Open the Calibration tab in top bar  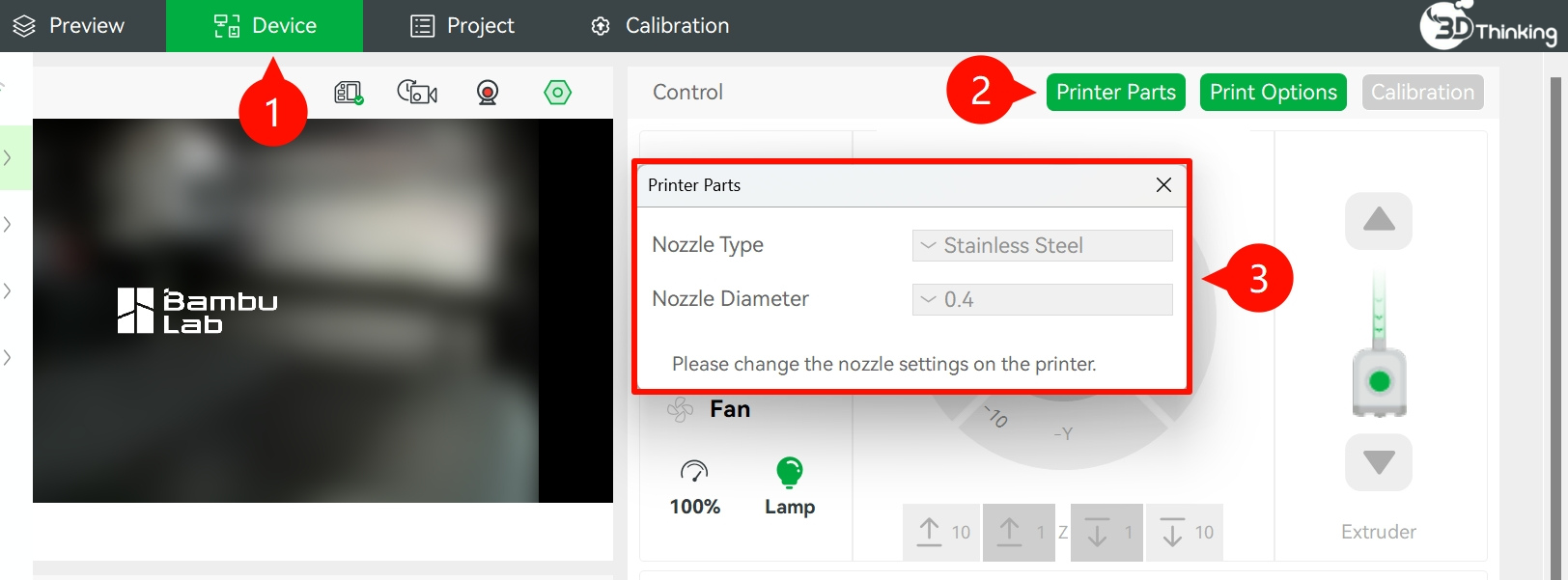click(660, 26)
